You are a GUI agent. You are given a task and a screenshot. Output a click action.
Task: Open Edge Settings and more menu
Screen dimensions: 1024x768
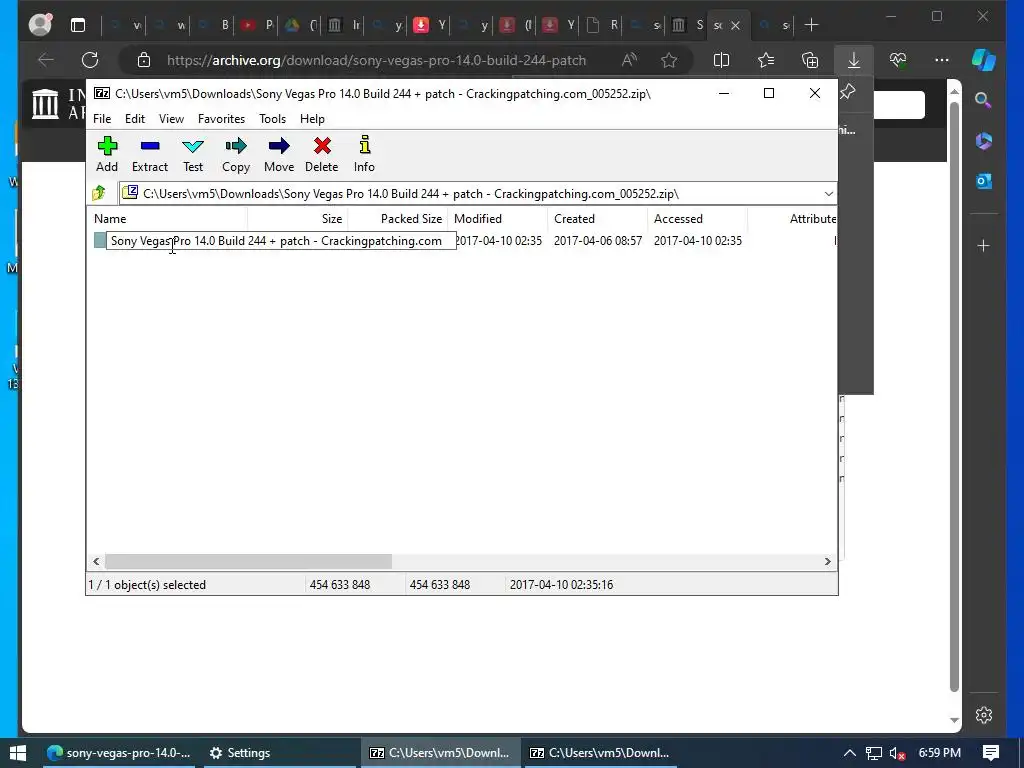point(942,60)
